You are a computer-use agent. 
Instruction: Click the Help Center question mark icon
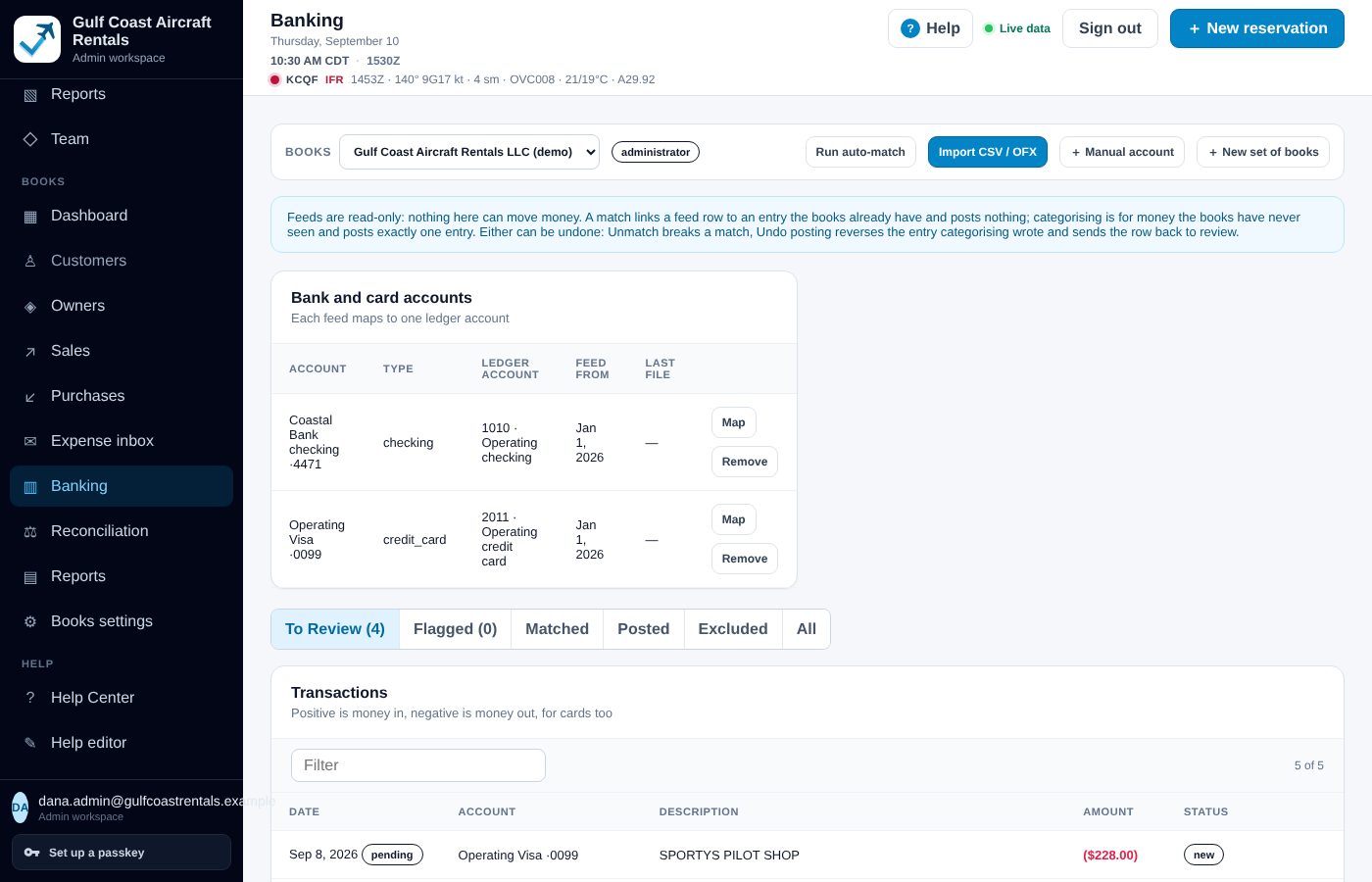30,698
